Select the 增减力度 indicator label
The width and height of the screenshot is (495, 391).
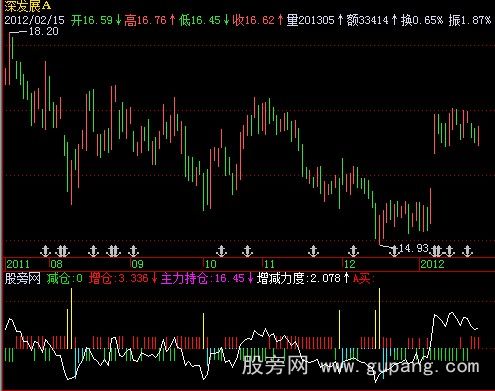[281, 278]
